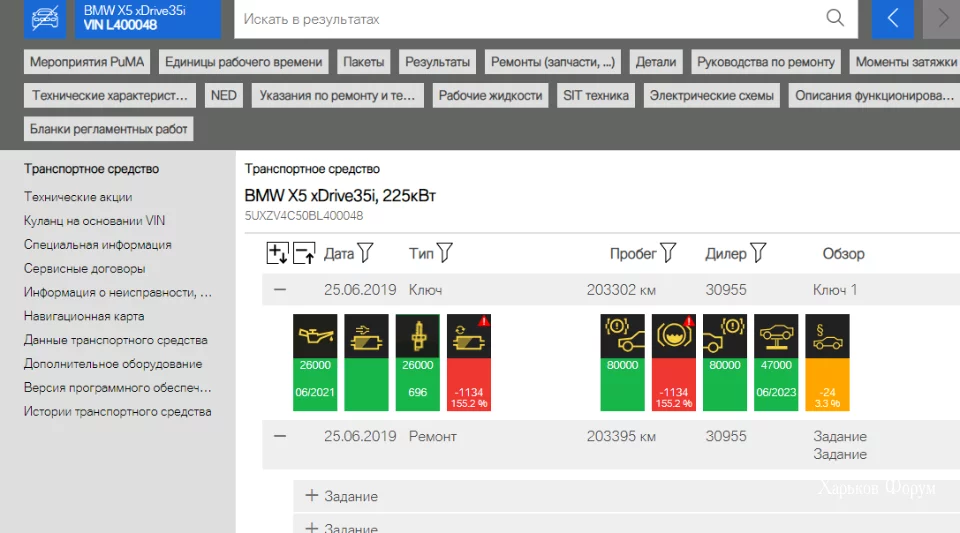Select Данные транспортного средства in sidebar
This screenshot has height=533, width=960.
[x=116, y=340]
